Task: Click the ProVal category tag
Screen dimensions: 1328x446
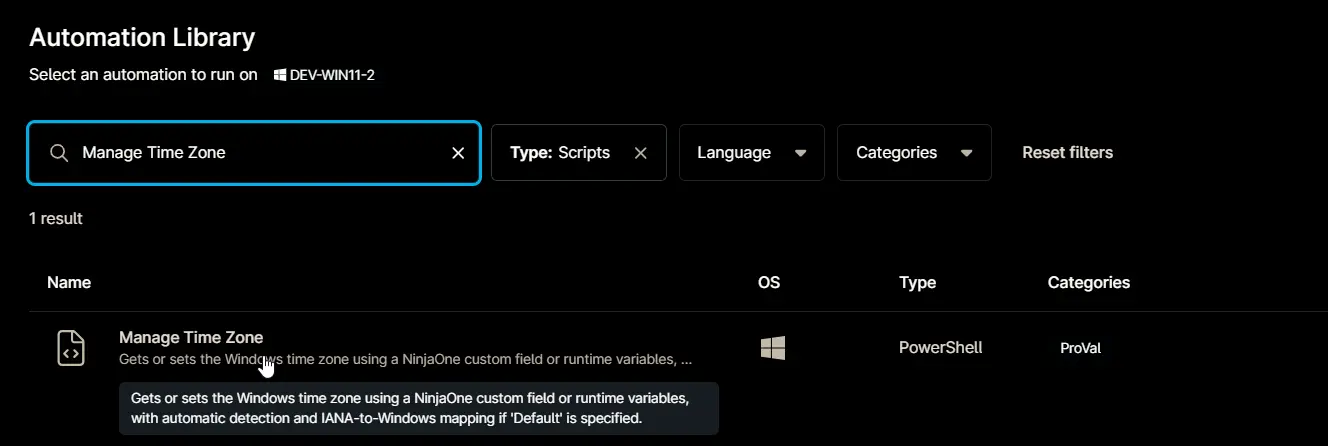Action: [1080, 348]
